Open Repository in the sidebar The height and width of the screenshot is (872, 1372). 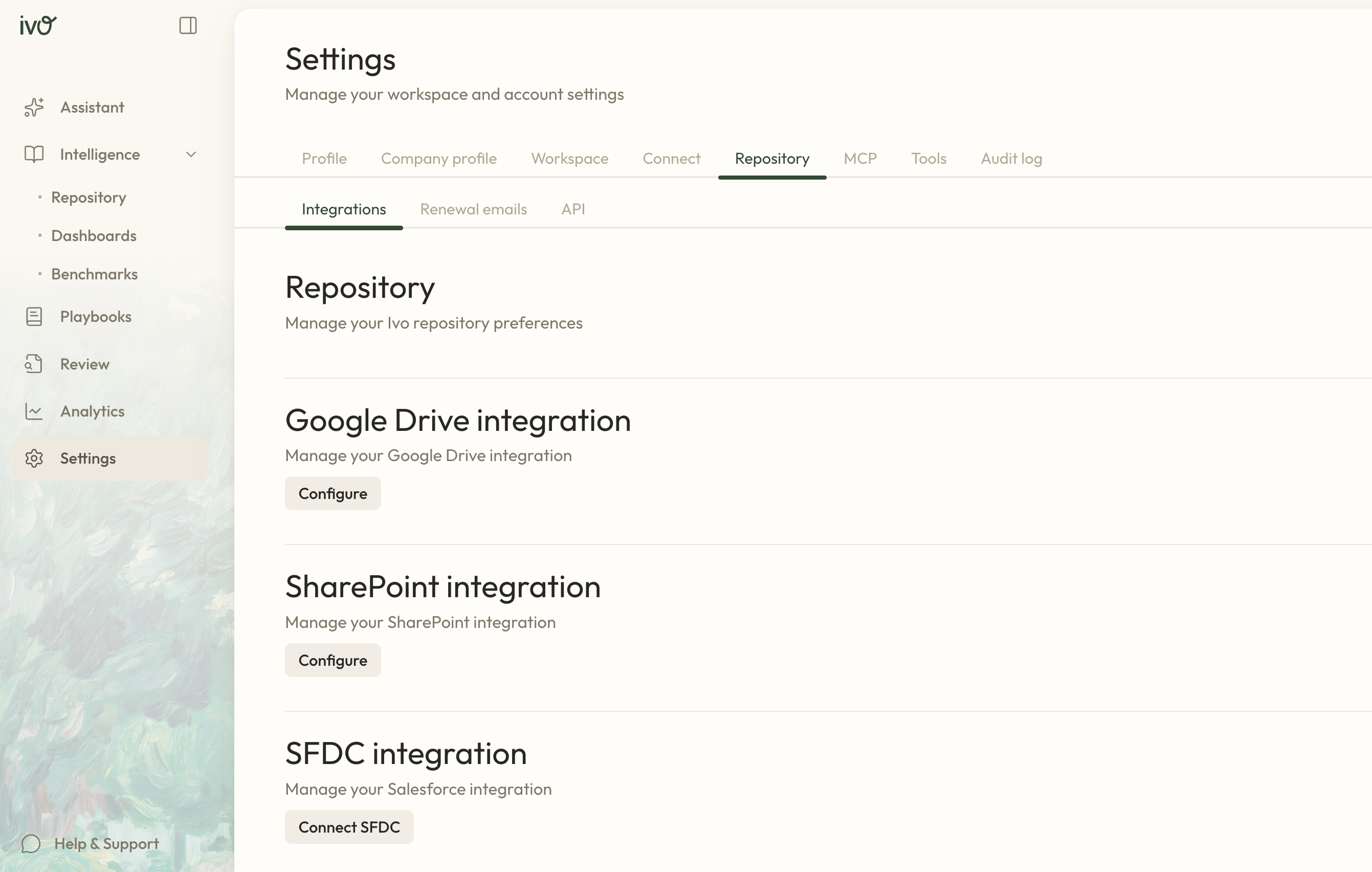pyautogui.click(x=88, y=197)
